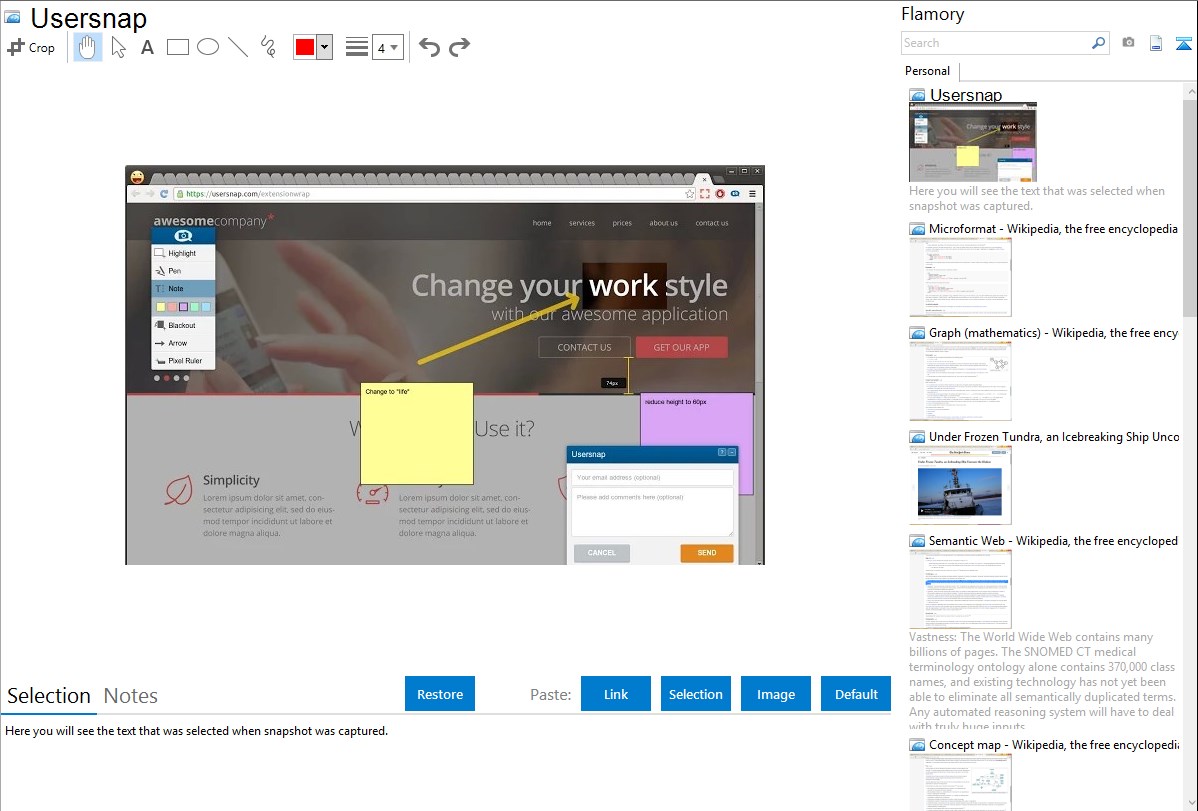Click the red color swatch
Image resolution: width=1198 pixels, height=811 pixels.
(305, 47)
